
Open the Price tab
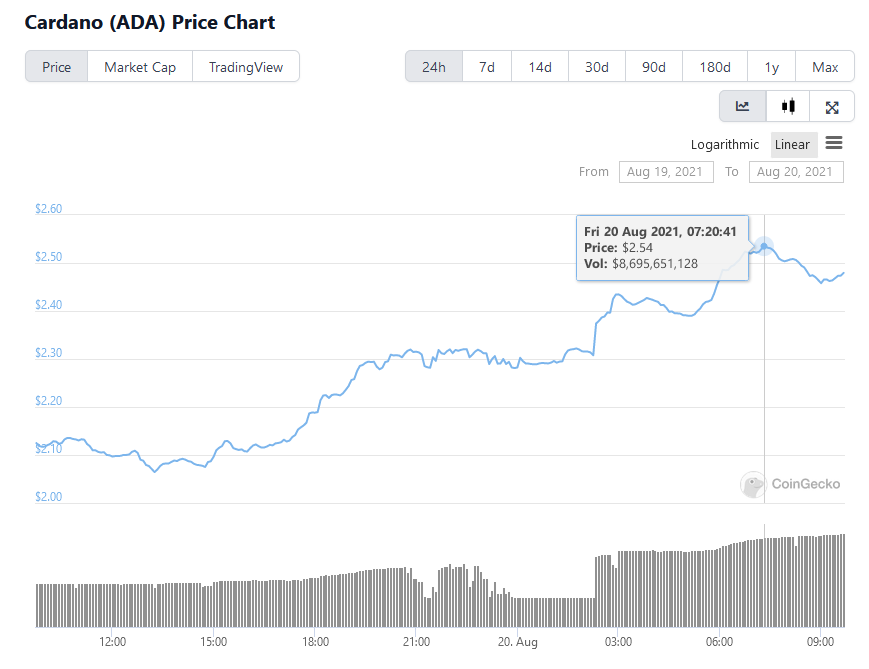point(57,67)
